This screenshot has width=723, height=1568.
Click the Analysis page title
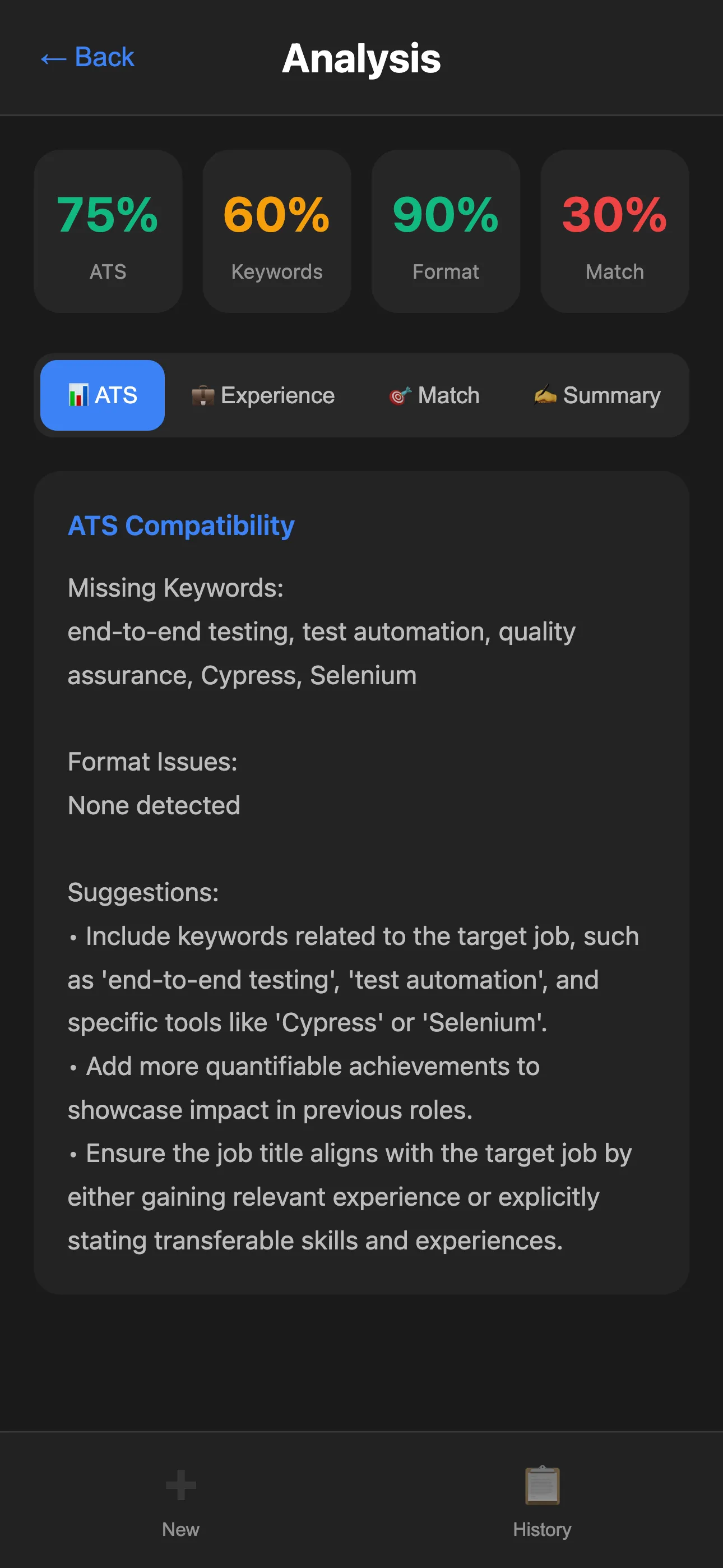(x=361, y=59)
